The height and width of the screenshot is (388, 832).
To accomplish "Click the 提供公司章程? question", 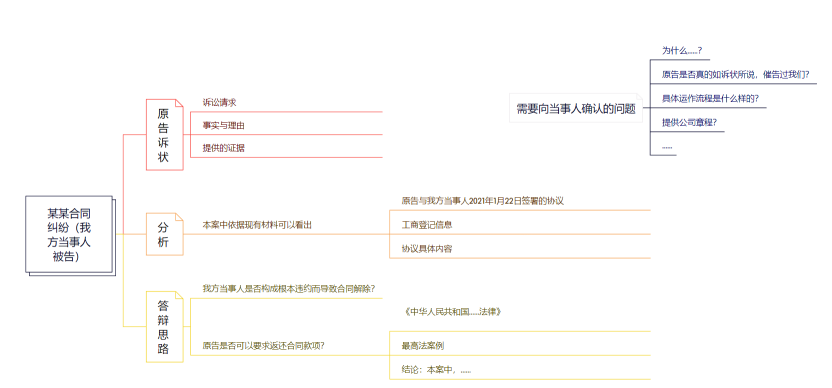I will 689,122.
